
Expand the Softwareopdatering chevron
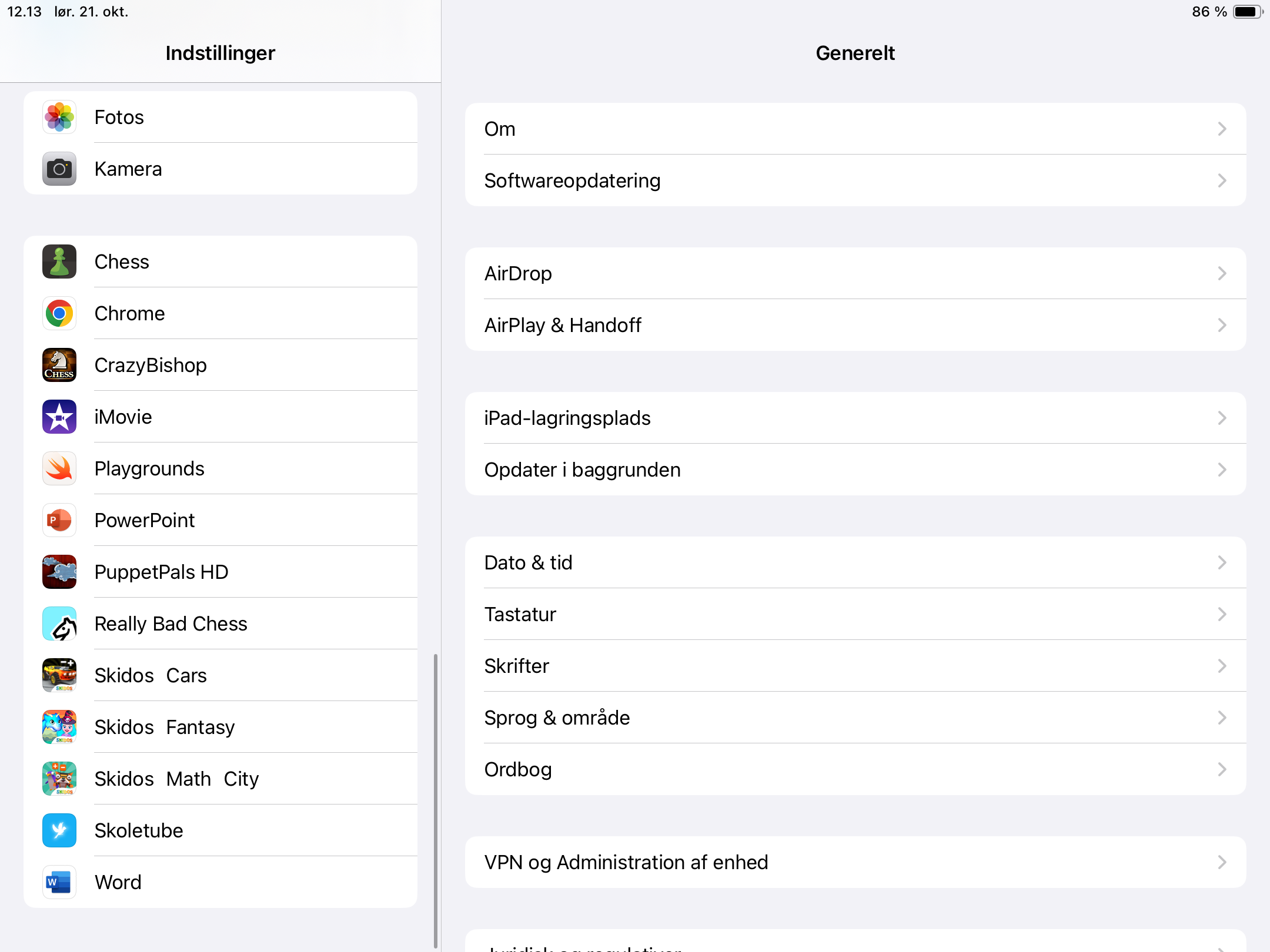tap(1222, 180)
